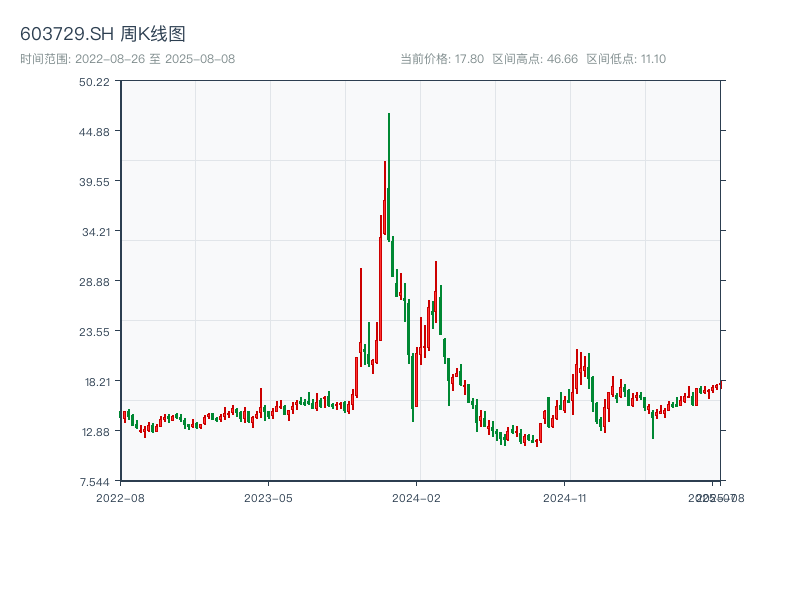
Task: Click the x-axis label 2024-11
Action: click(x=564, y=498)
